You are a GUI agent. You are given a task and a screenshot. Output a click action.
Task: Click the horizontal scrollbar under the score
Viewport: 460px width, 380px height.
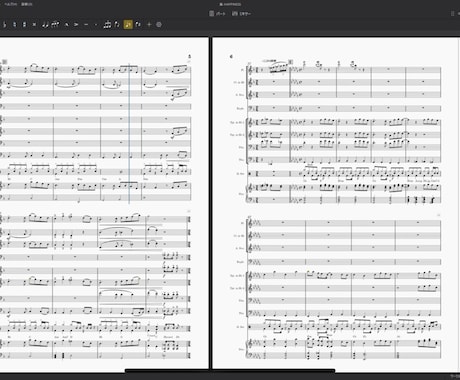tap(230, 370)
